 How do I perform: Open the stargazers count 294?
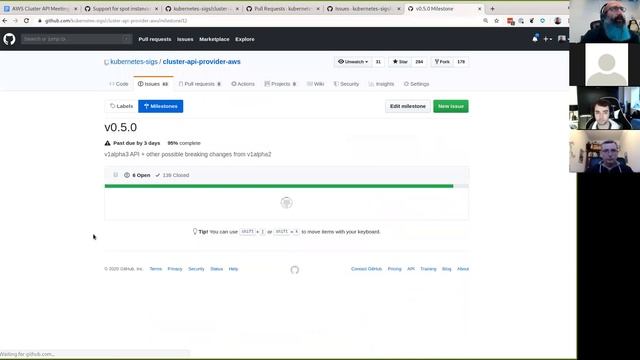419,62
